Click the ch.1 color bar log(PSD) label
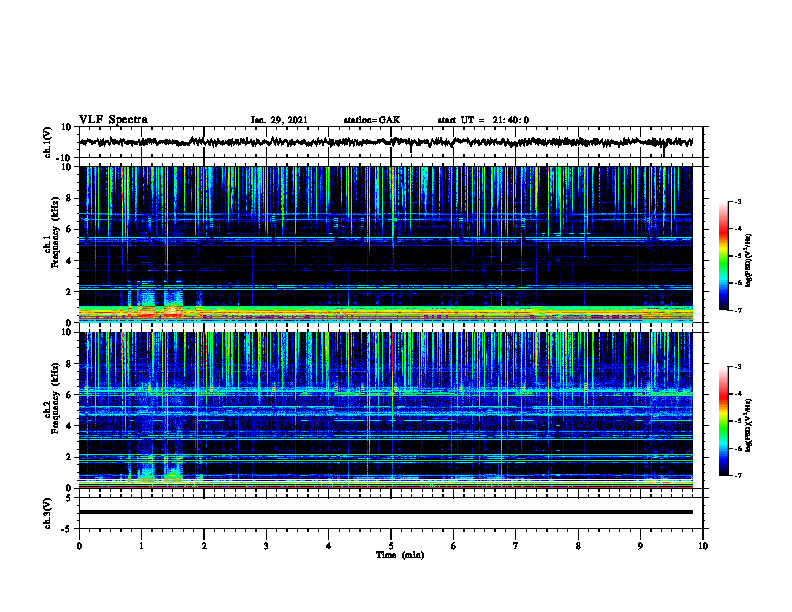Image resolution: width=792 pixels, height=612 pixels. [749, 261]
